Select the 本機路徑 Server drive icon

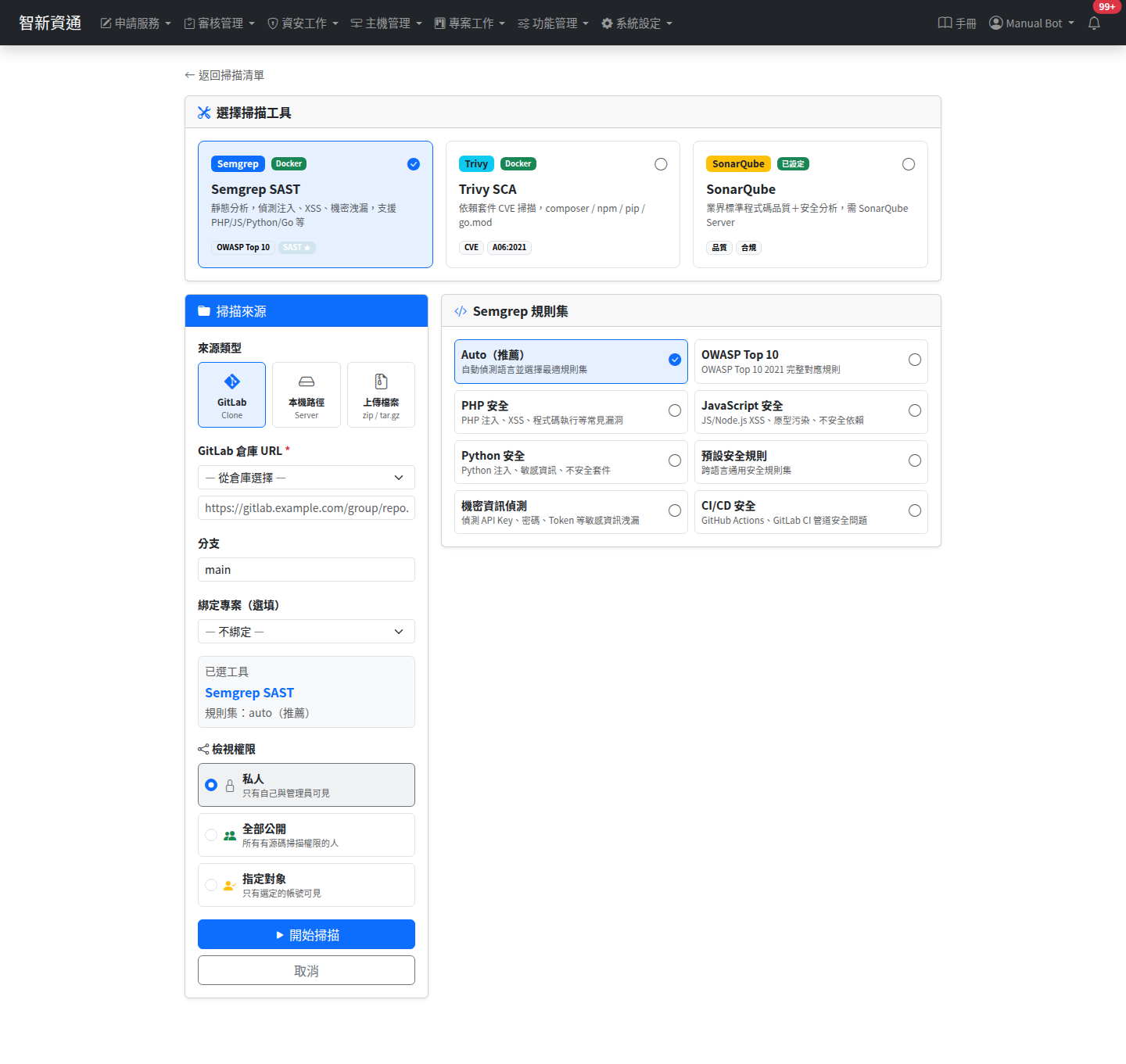[x=307, y=382]
